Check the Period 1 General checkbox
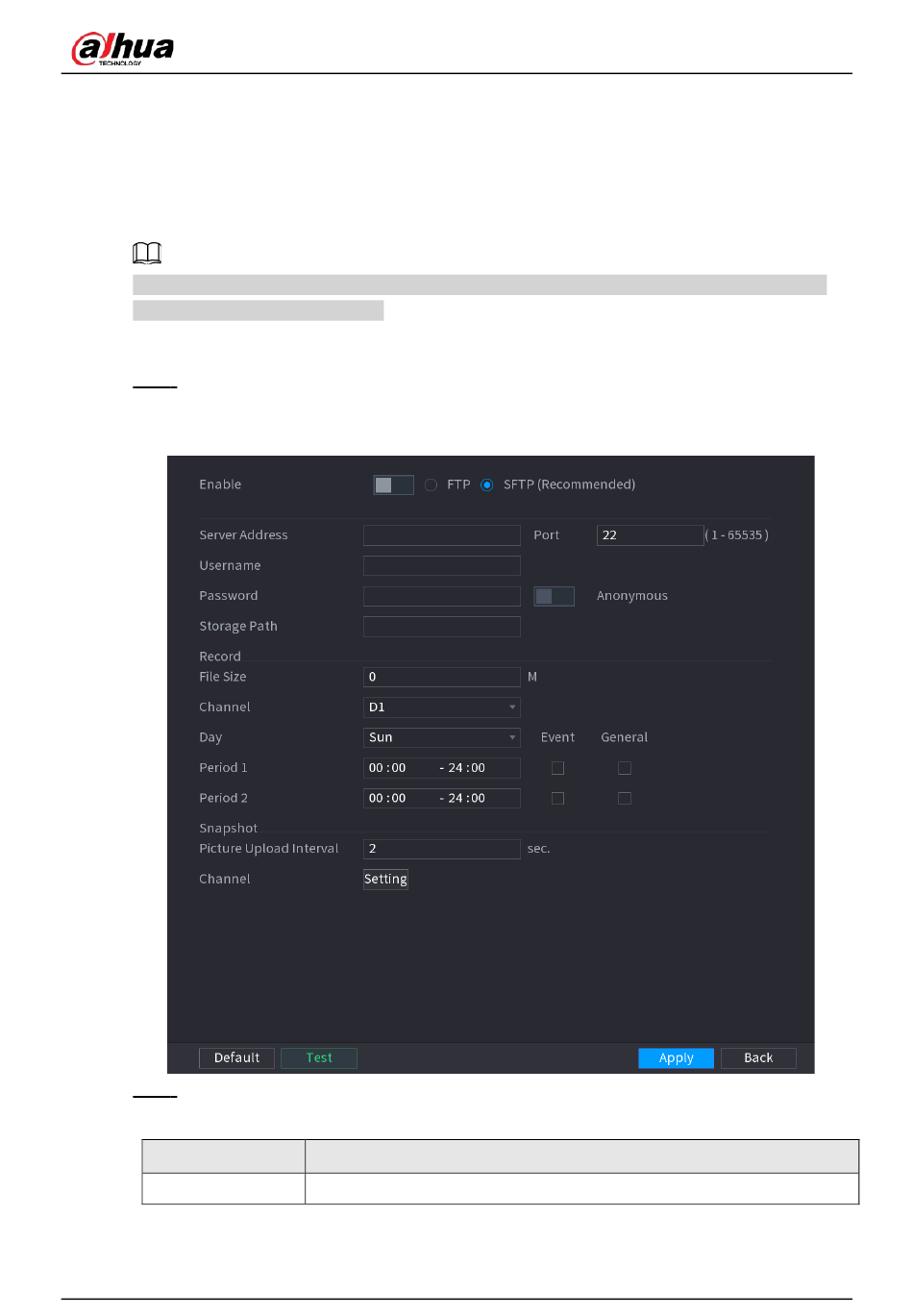This screenshot has width=913, height=1316. pyautogui.click(x=625, y=768)
